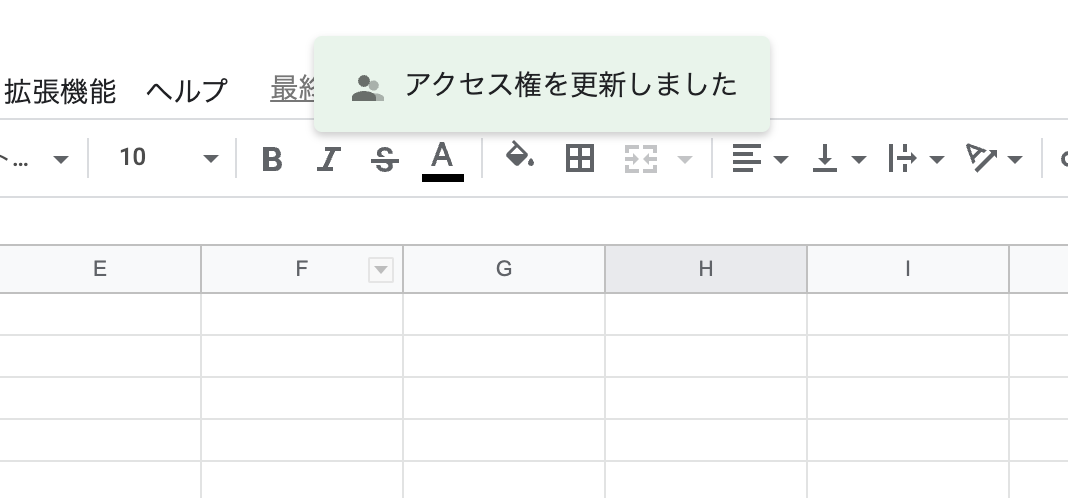The width and height of the screenshot is (1068, 498).
Task: Click the people icon in the access notification
Action: pos(368,88)
